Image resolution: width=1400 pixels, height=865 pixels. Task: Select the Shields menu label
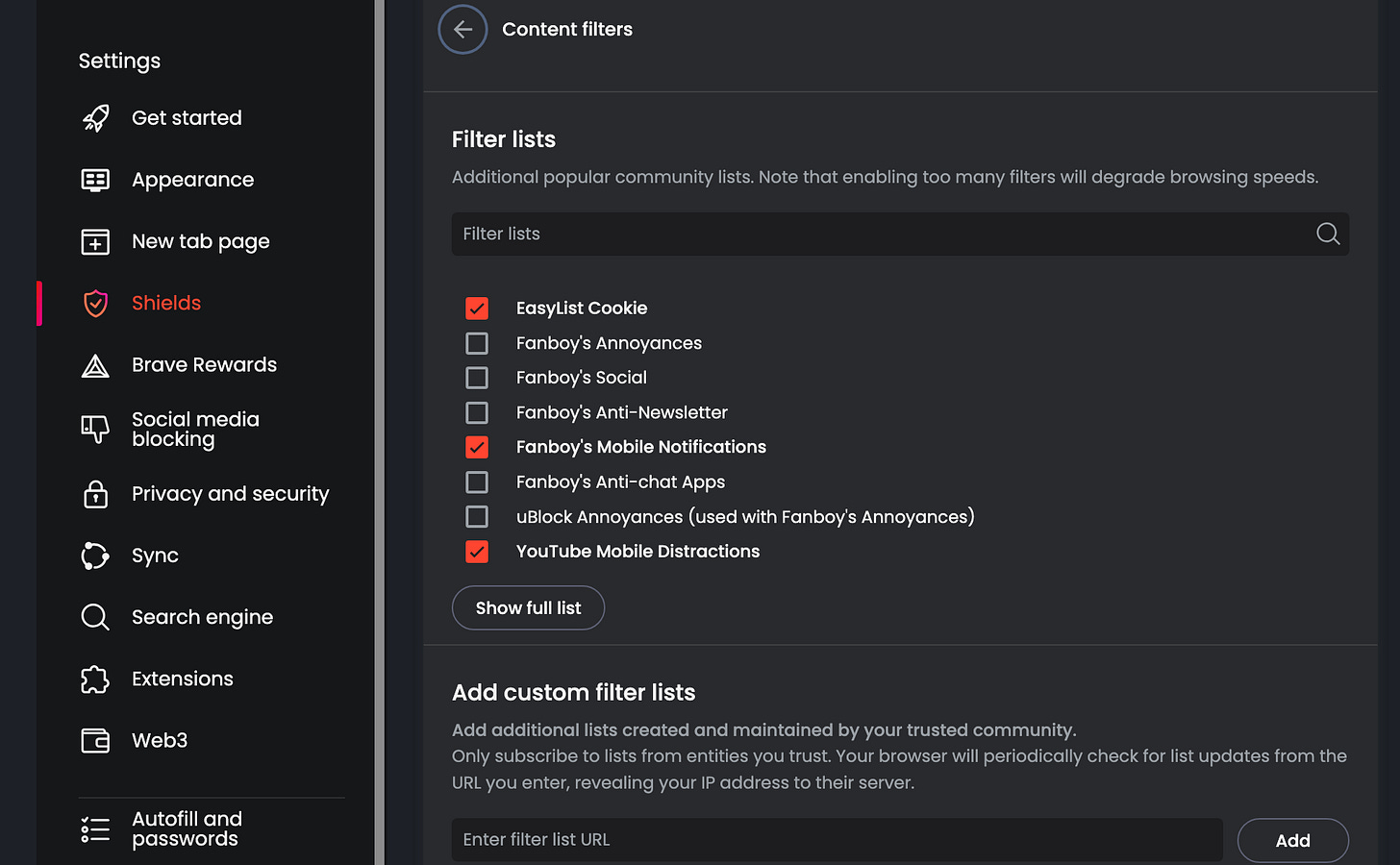coord(166,304)
